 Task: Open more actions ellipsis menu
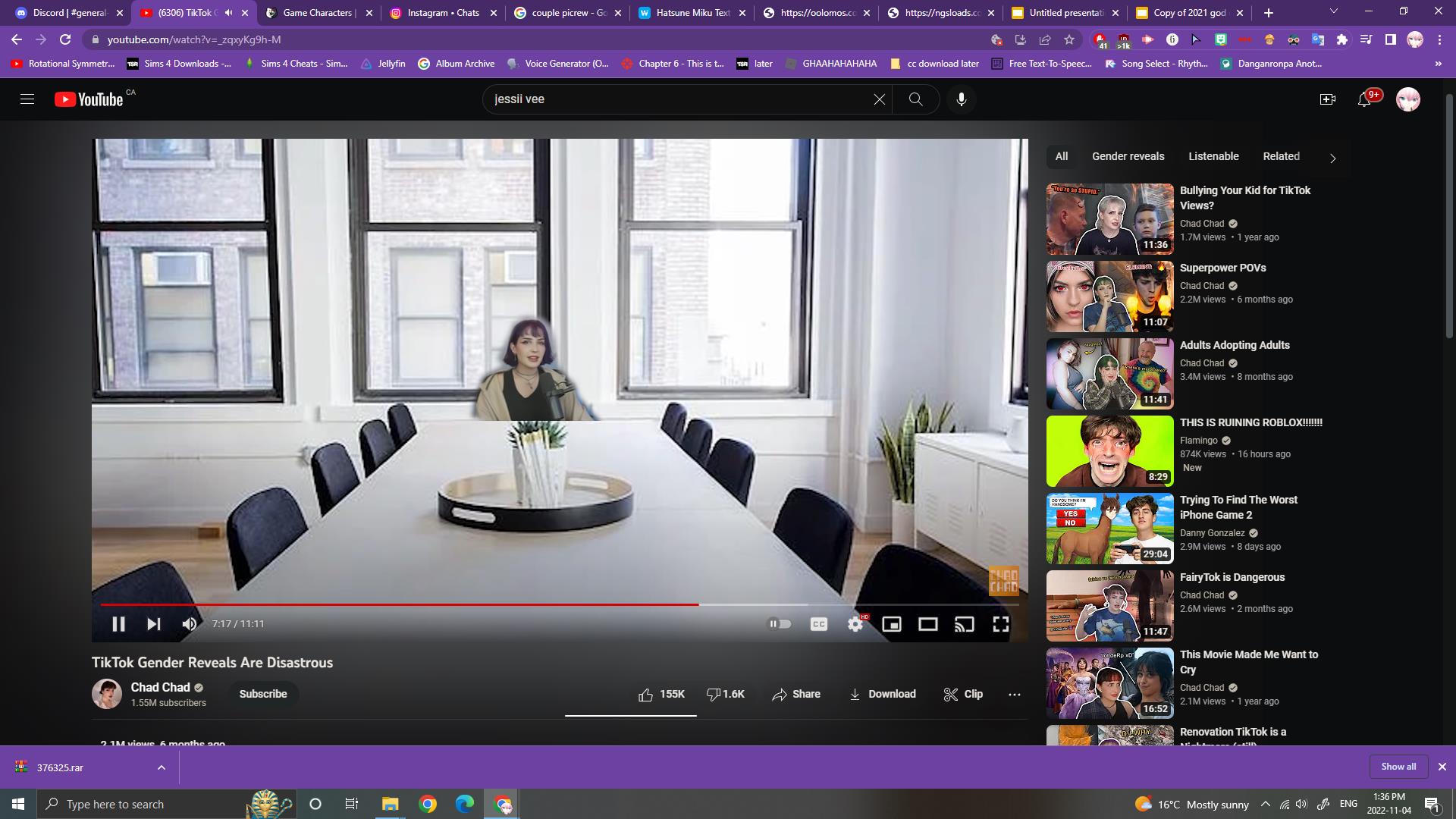[x=1014, y=694]
